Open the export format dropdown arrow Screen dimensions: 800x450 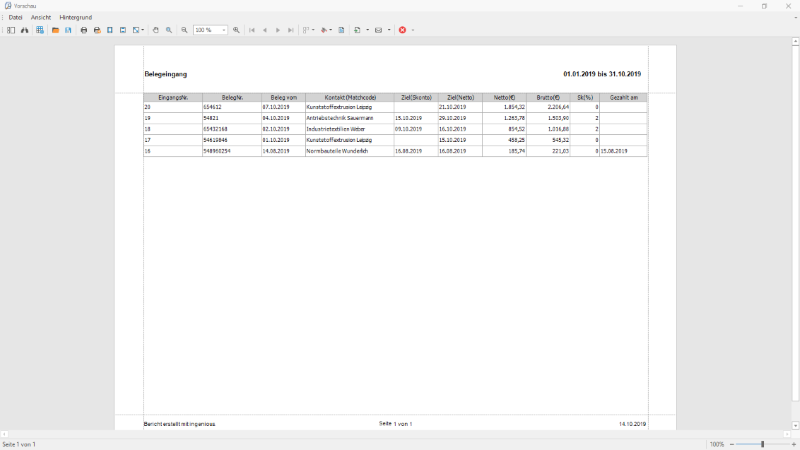click(x=367, y=30)
